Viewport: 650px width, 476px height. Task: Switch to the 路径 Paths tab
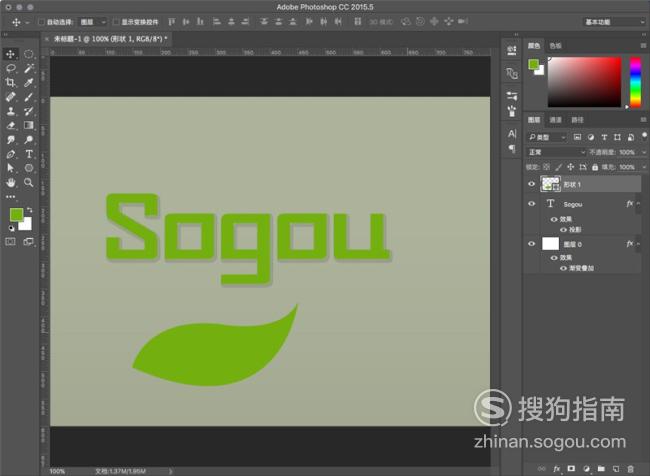point(577,120)
